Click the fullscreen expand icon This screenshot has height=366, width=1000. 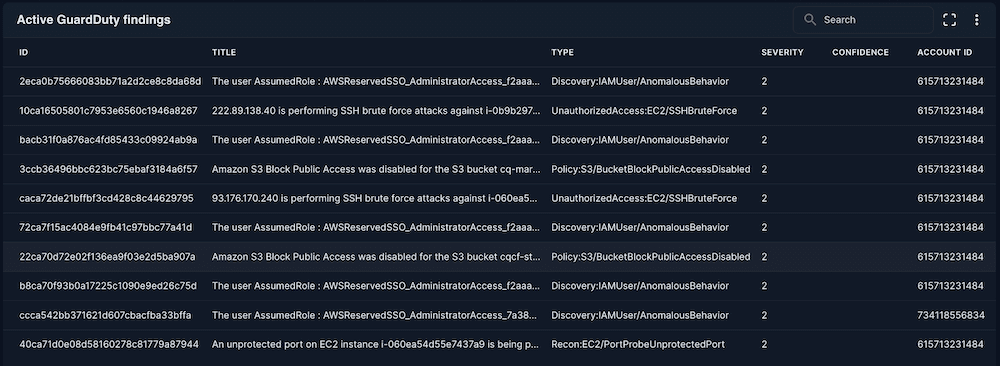pos(949,20)
